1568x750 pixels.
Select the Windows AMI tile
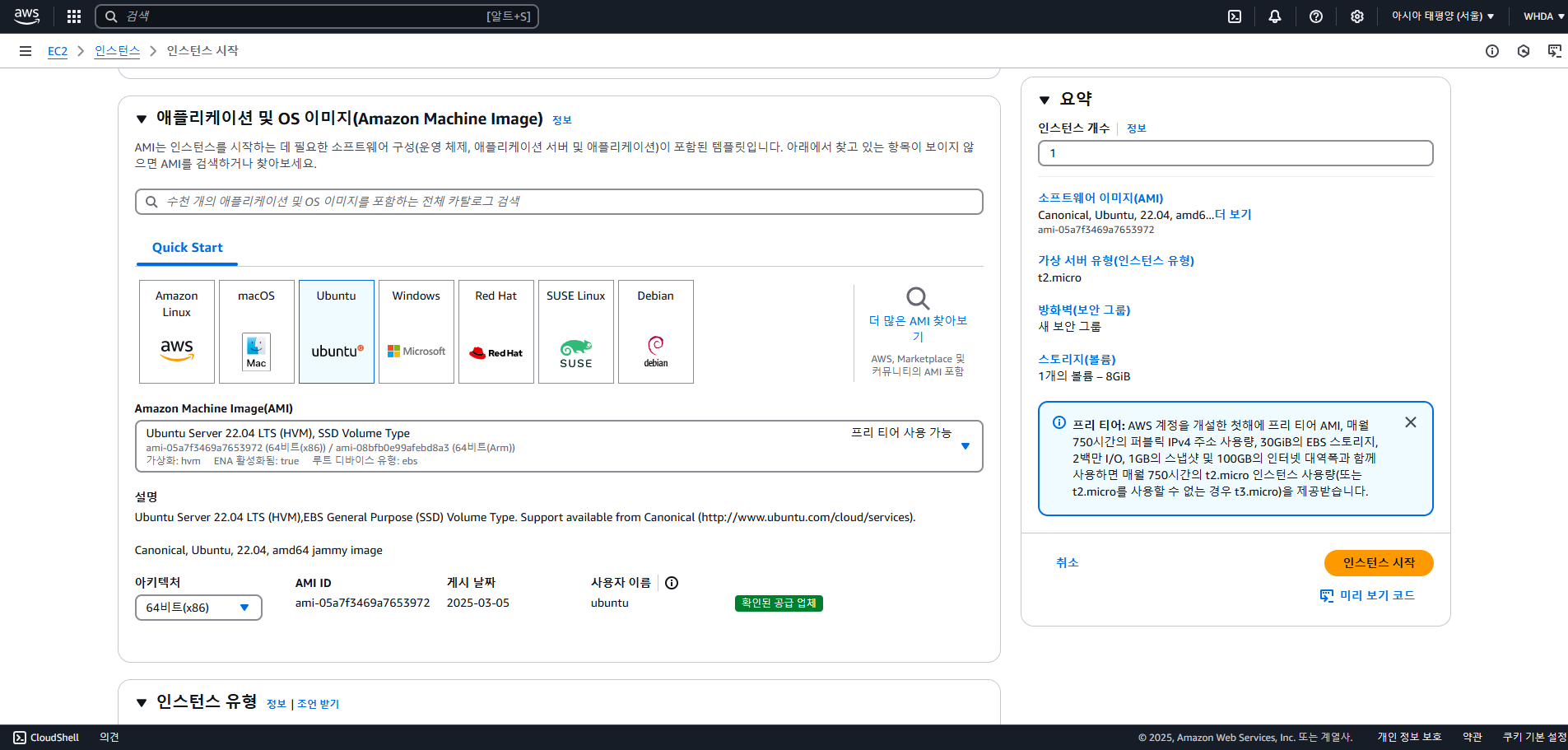pos(416,332)
